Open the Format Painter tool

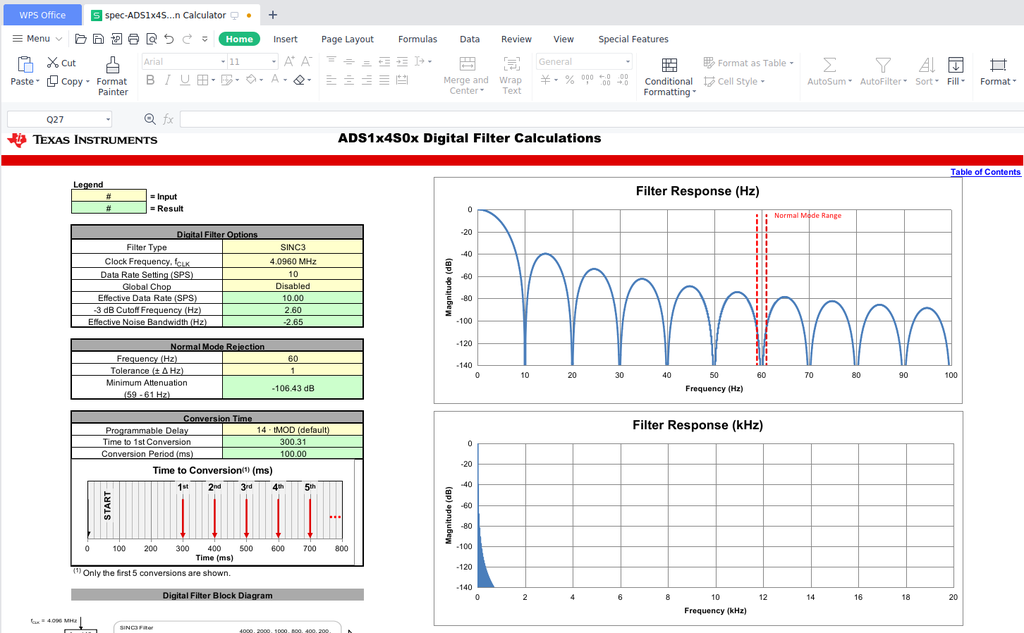[111, 75]
